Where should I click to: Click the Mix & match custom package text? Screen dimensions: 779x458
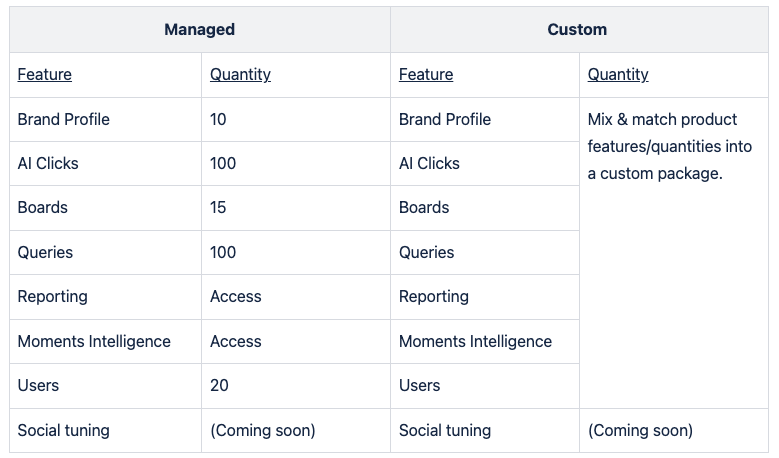pyautogui.click(x=670, y=146)
